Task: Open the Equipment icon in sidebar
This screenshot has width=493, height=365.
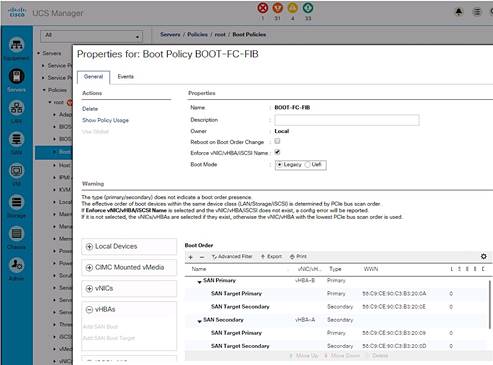Action: pos(17,45)
